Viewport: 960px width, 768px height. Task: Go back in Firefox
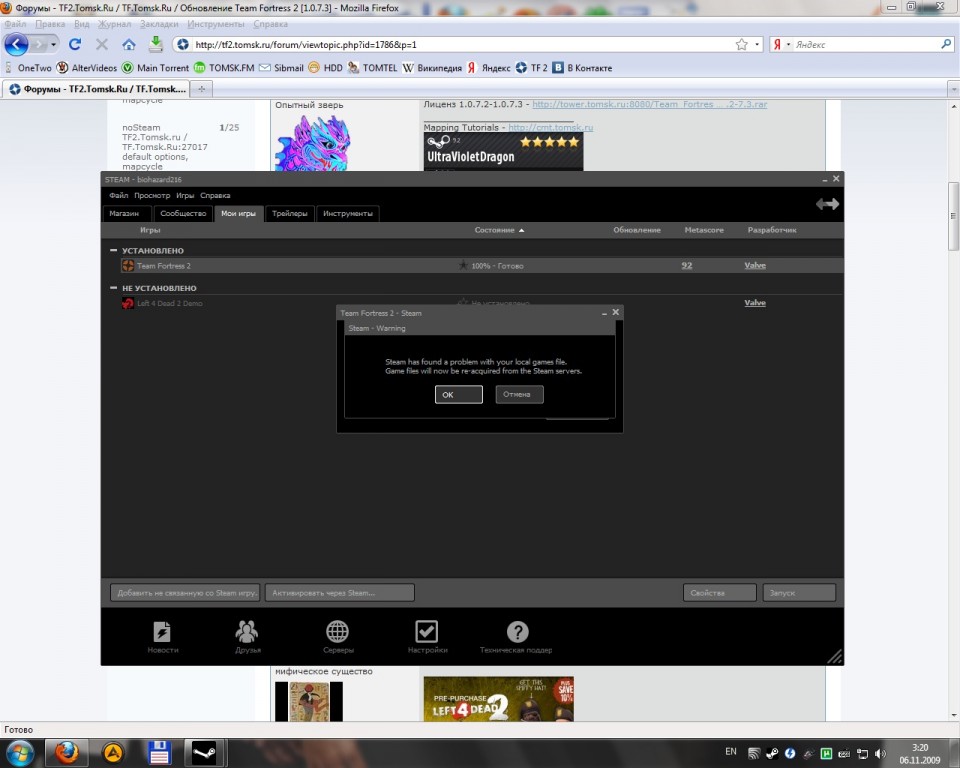tap(17, 44)
